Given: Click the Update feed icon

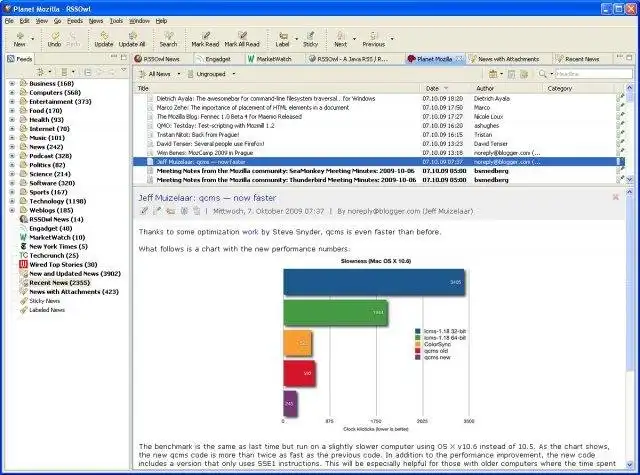Looking at the screenshot, I should [x=104, y=36].
